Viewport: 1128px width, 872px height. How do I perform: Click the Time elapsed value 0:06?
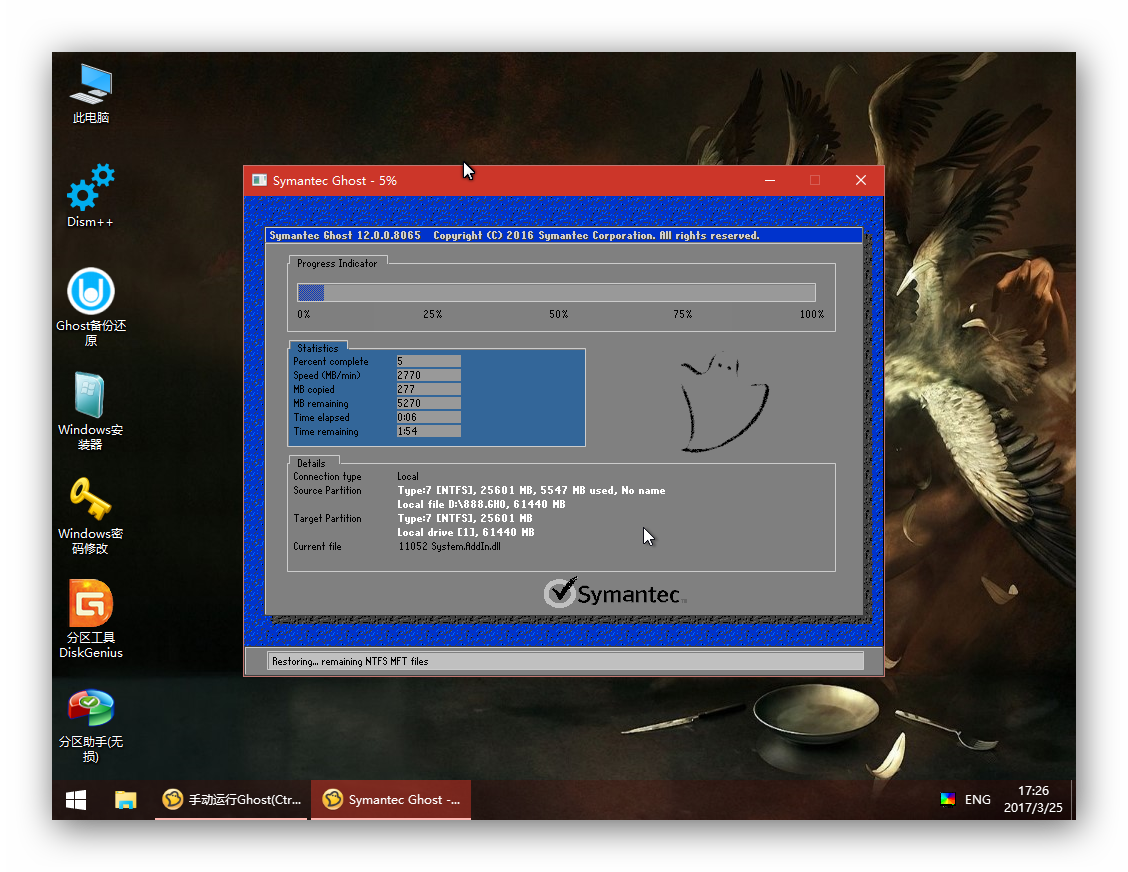coord(428,417)
